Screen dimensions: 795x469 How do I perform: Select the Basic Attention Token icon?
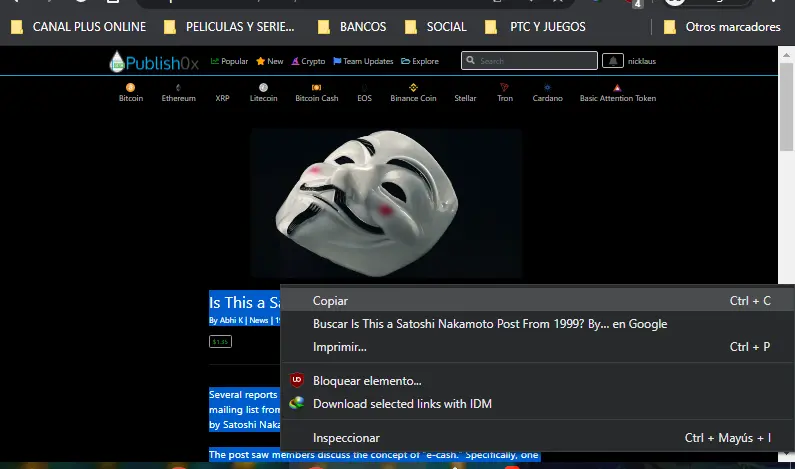coord(617,88)
